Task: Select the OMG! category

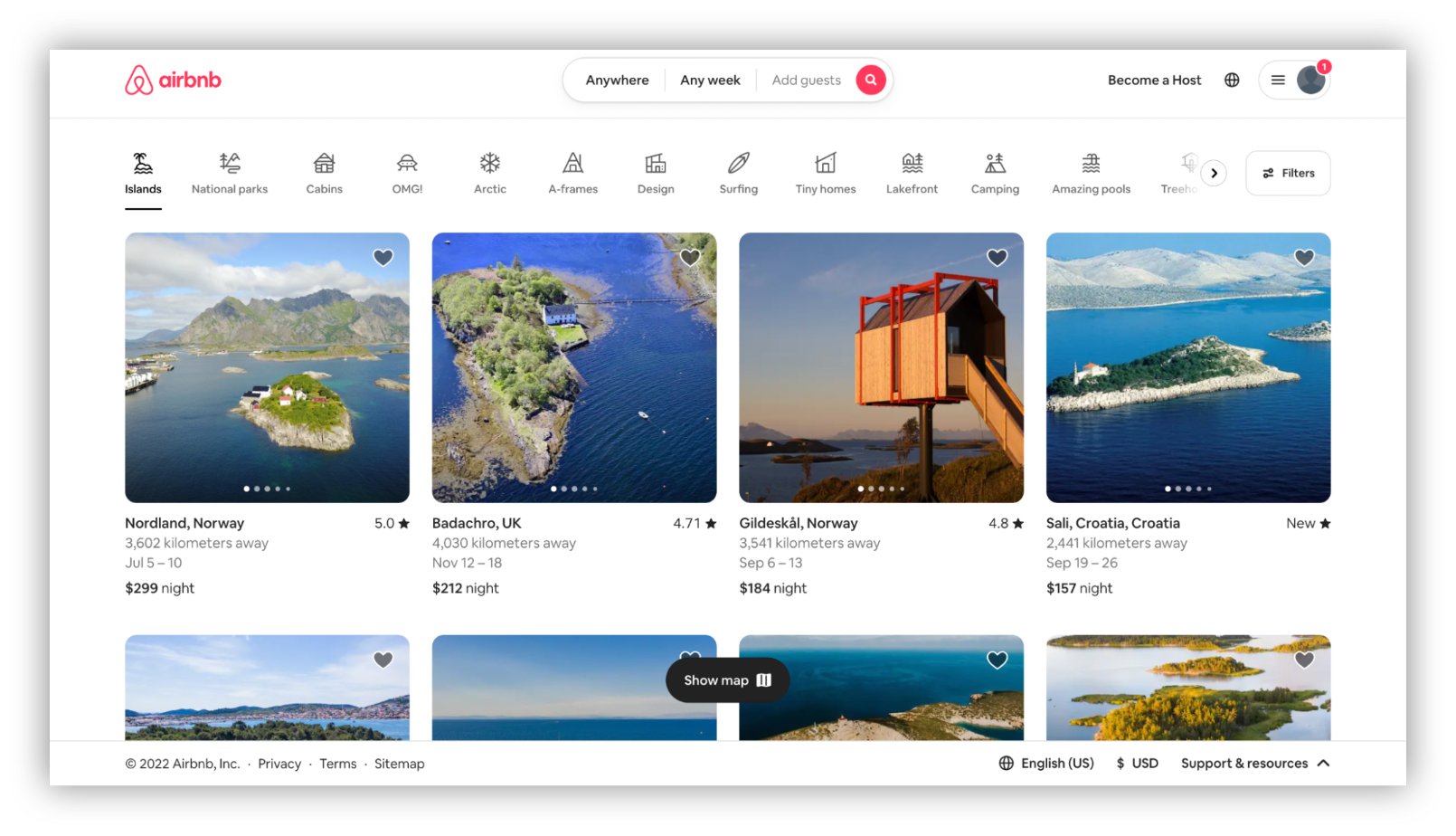Action: 407,174
